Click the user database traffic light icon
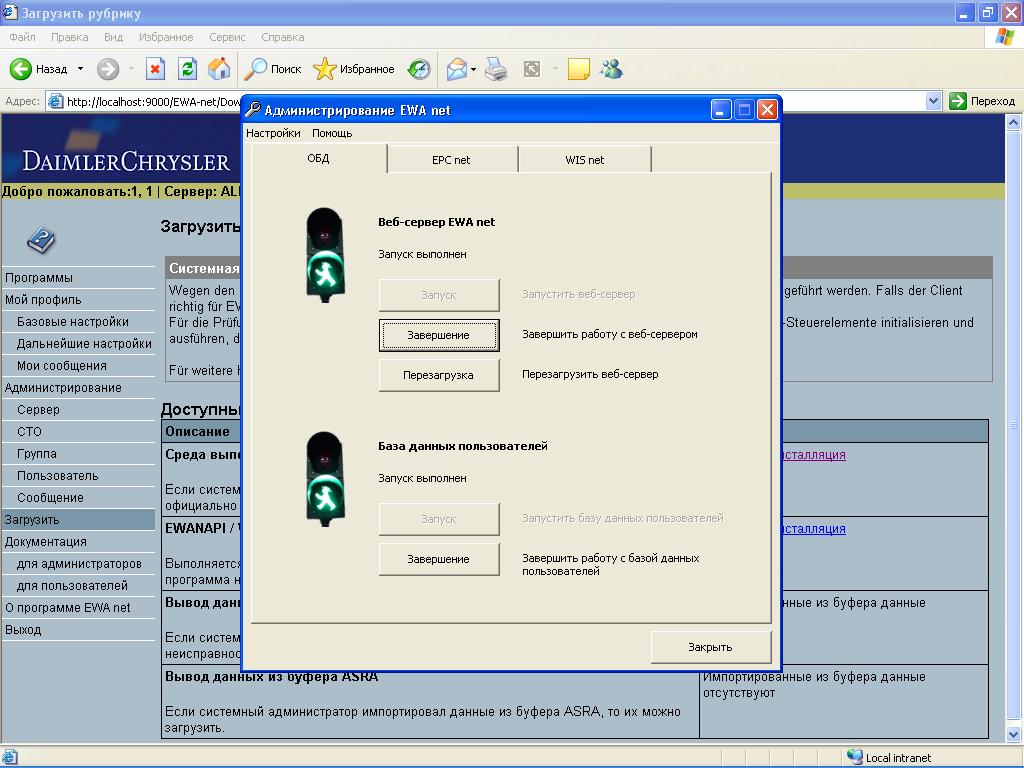 325,479
